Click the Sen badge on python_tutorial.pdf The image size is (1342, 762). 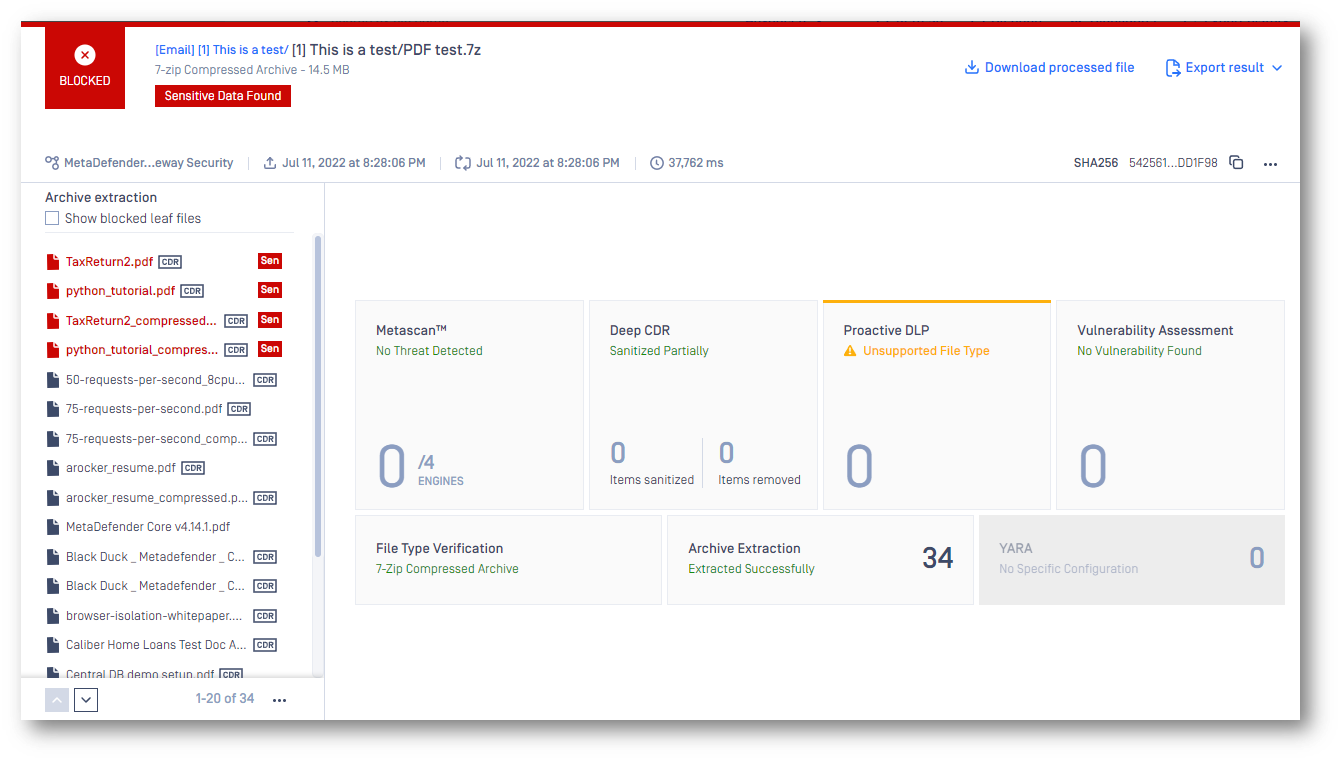tap(270, 290)
